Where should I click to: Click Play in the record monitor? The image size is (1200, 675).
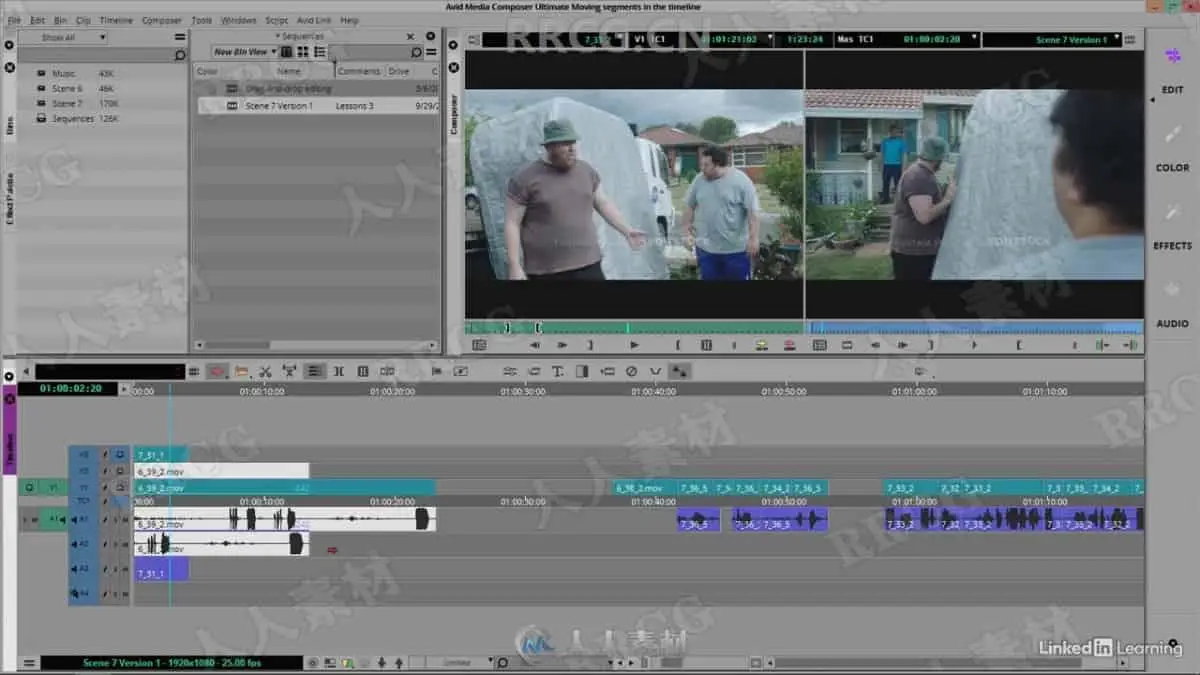974,345
